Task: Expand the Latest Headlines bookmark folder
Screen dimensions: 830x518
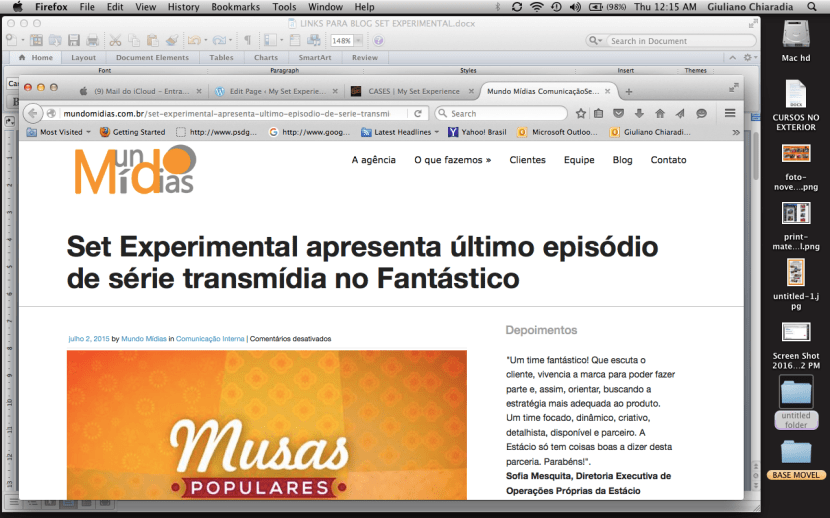Action: (402, 132)
